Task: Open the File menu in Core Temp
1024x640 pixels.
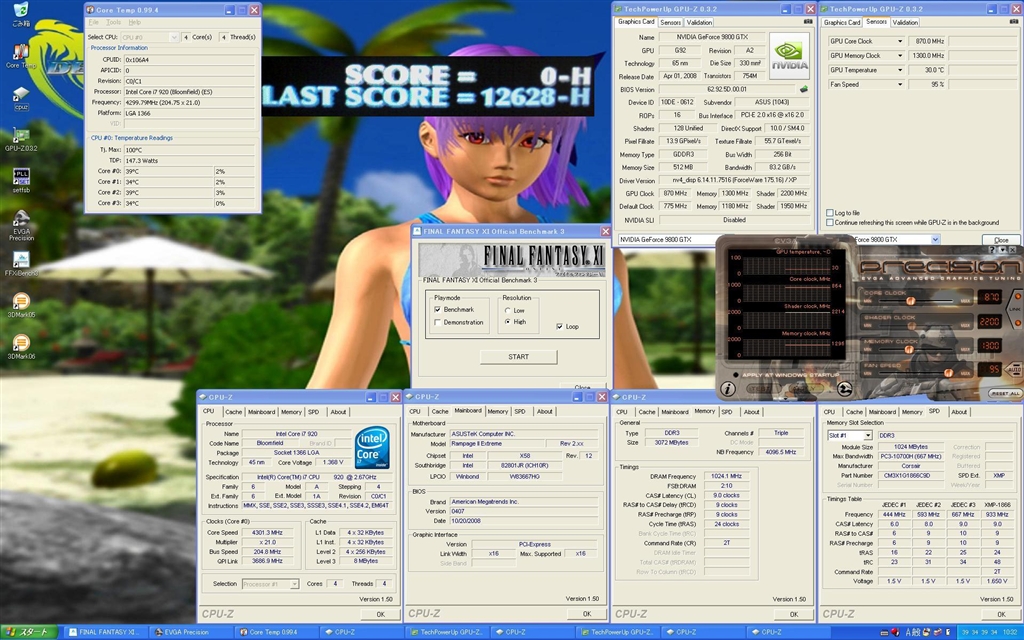Action: click(93, 22)
